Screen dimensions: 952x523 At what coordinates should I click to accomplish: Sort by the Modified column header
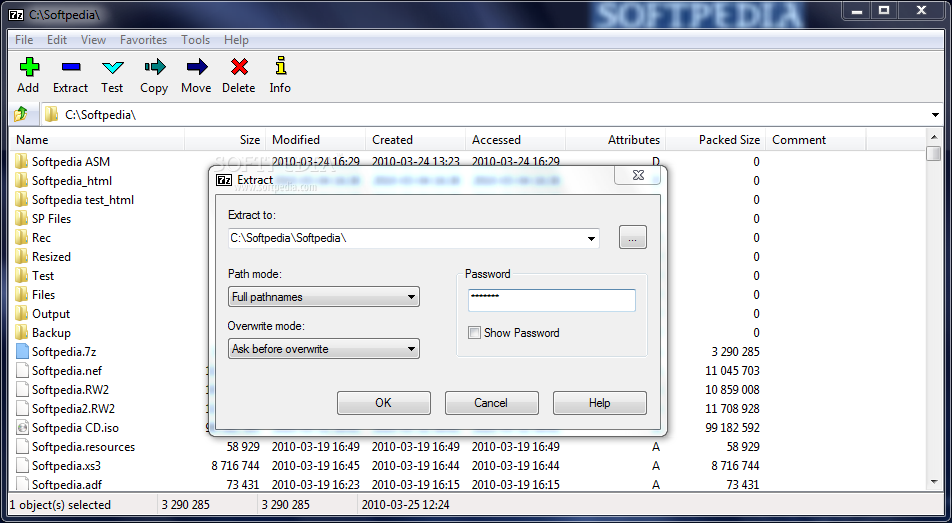(315, 140)
